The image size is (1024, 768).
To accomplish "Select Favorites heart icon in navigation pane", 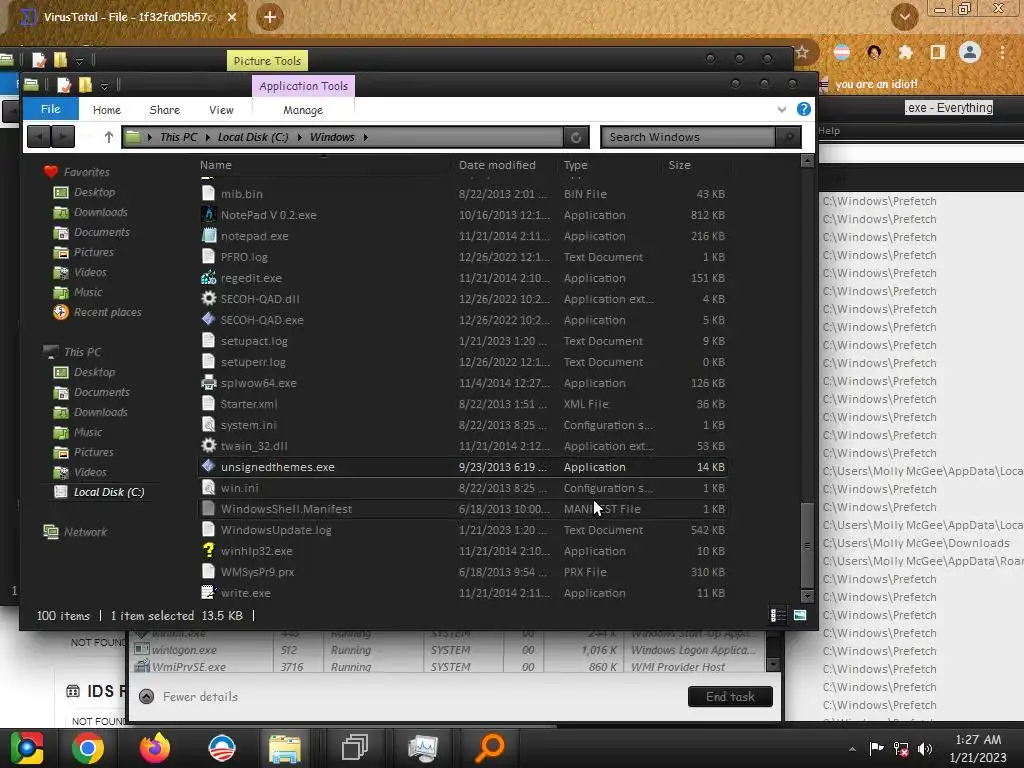I will 51,172.
